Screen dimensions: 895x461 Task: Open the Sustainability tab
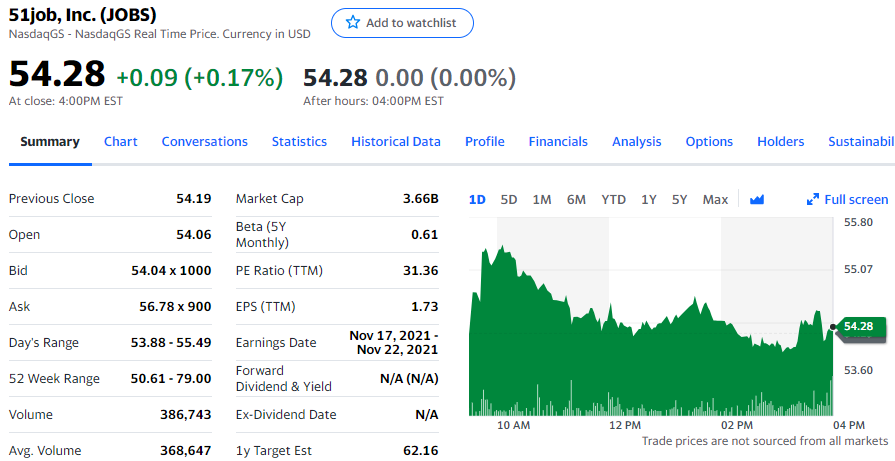861,141
